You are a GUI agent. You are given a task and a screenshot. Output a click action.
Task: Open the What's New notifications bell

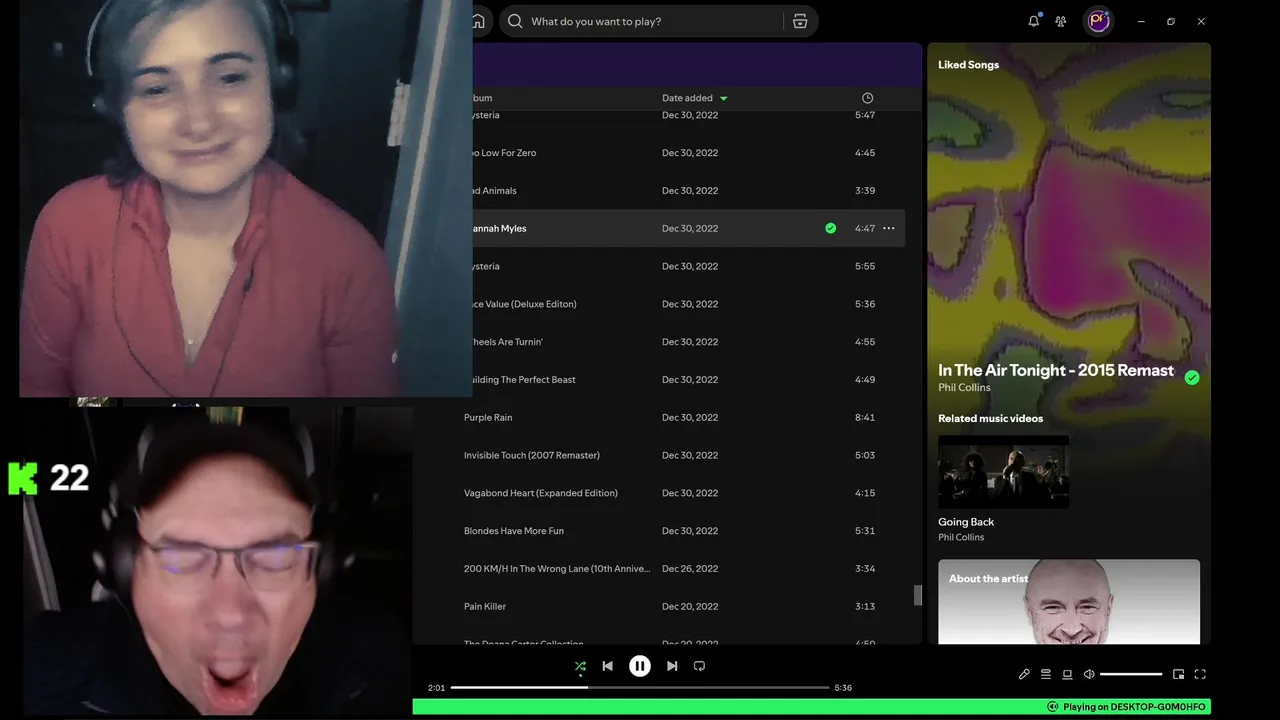1034,21
